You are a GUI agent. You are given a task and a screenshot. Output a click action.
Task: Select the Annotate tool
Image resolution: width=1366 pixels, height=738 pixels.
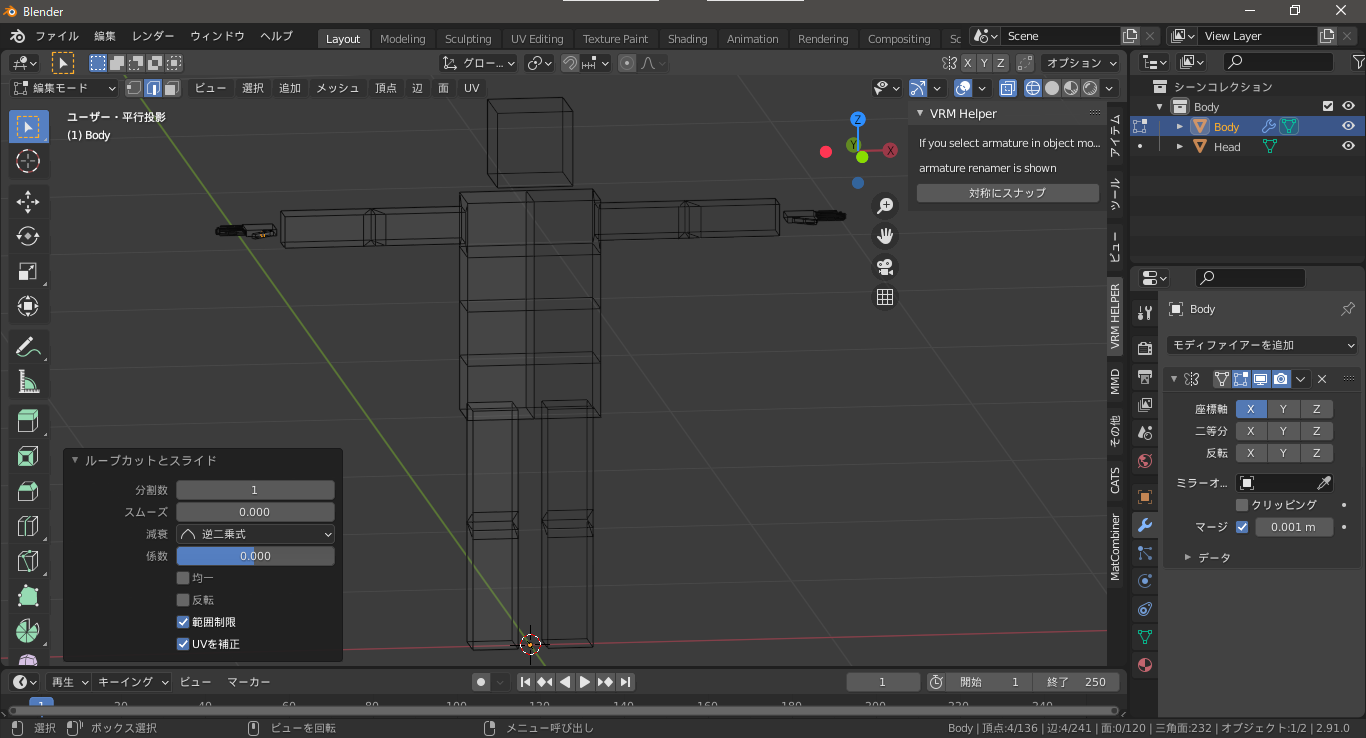point(28,347)
